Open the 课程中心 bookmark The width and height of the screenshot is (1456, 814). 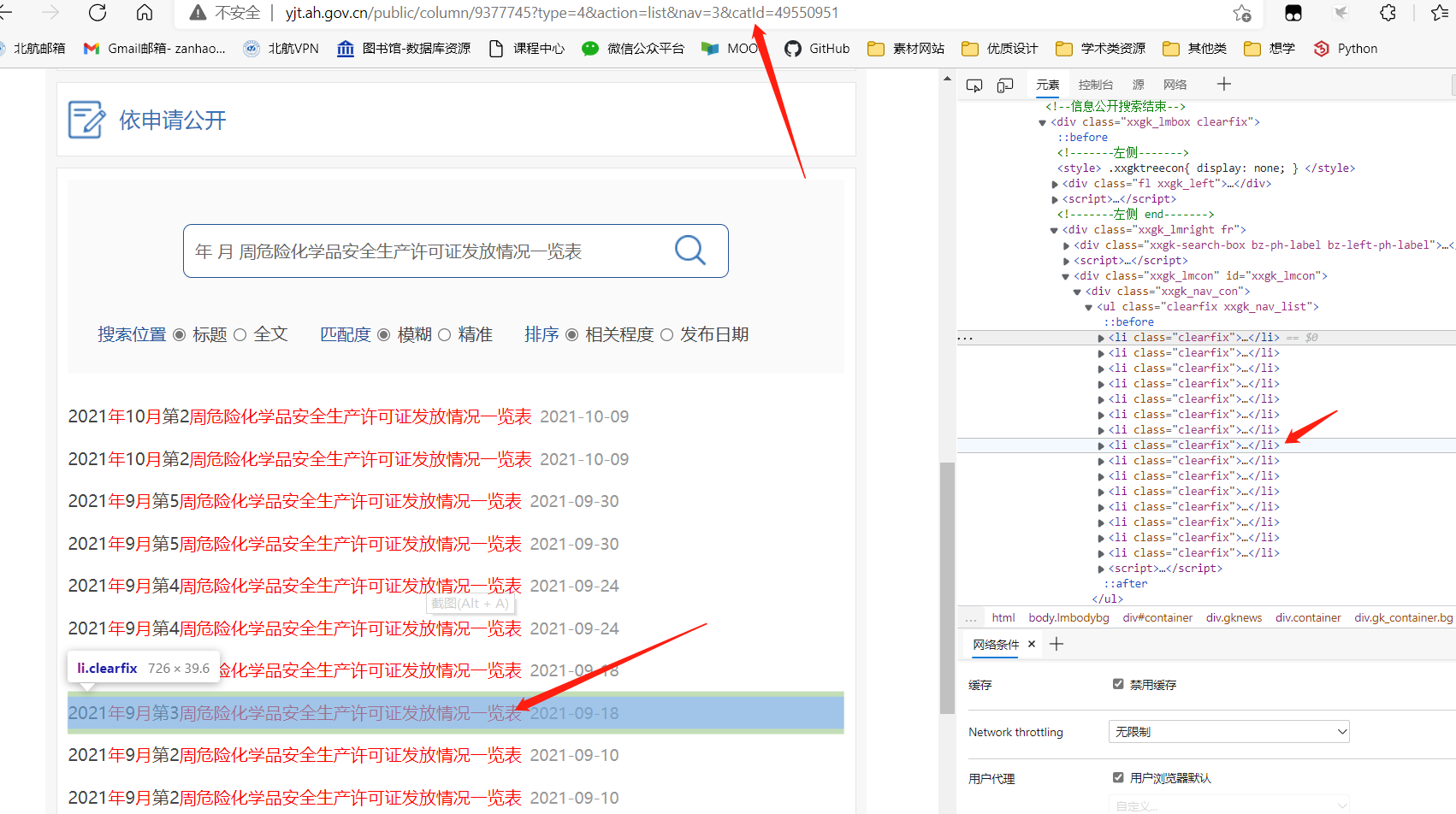click(526, 49)
